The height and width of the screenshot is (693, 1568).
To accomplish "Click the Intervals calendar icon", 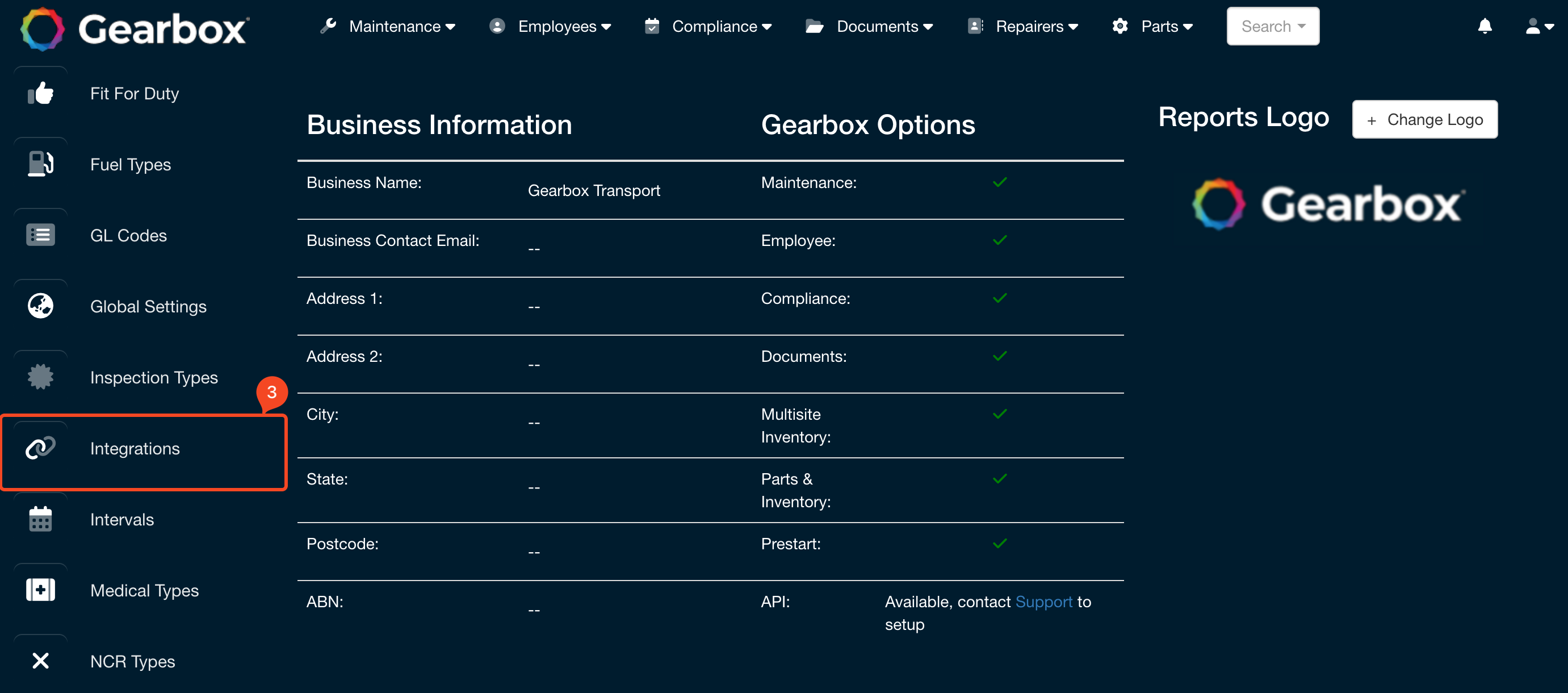I will pos(41,519).
